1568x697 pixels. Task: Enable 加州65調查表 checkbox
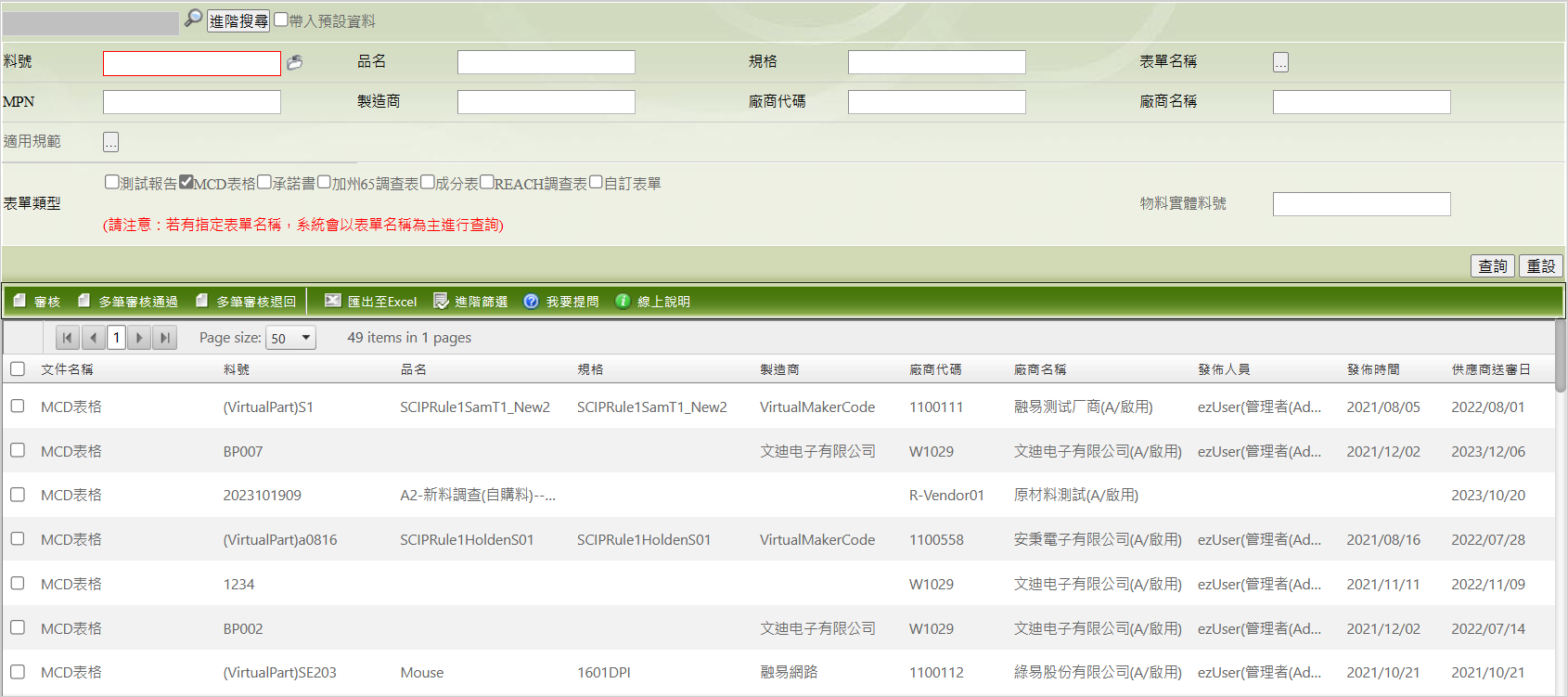coord(324,182)
